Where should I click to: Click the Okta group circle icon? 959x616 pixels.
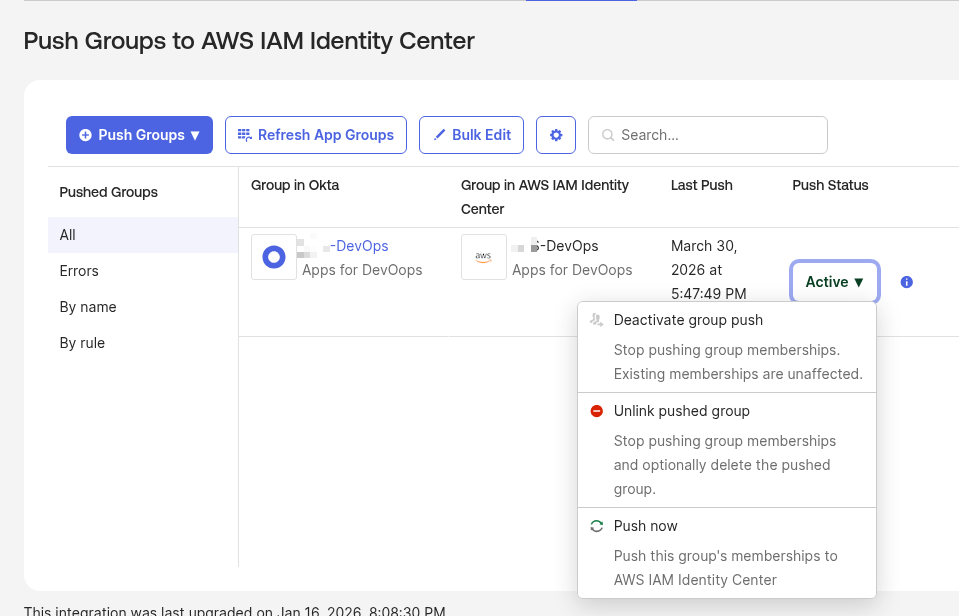tap(274, 257)
